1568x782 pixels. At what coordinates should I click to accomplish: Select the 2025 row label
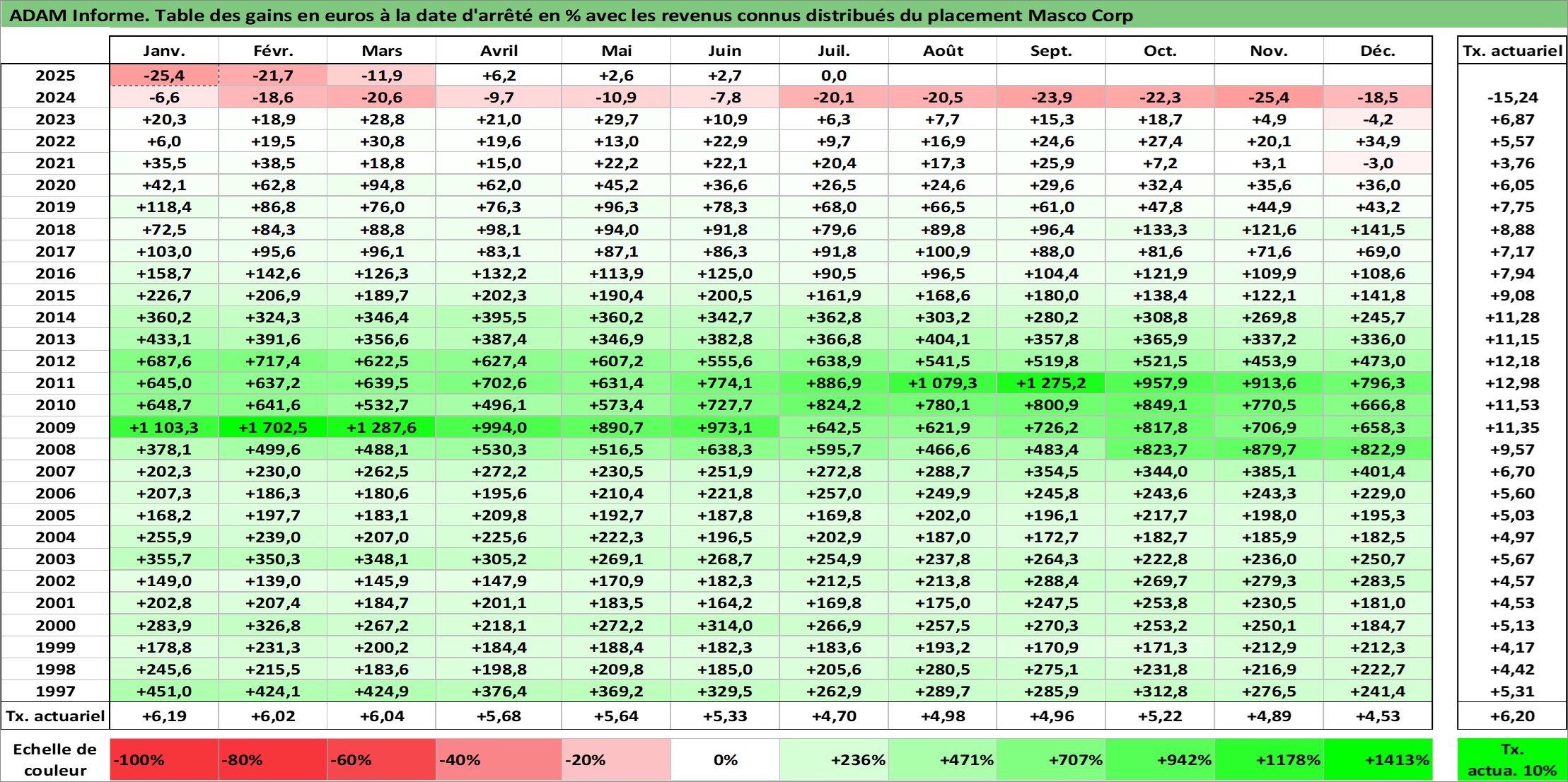(55, 76)
